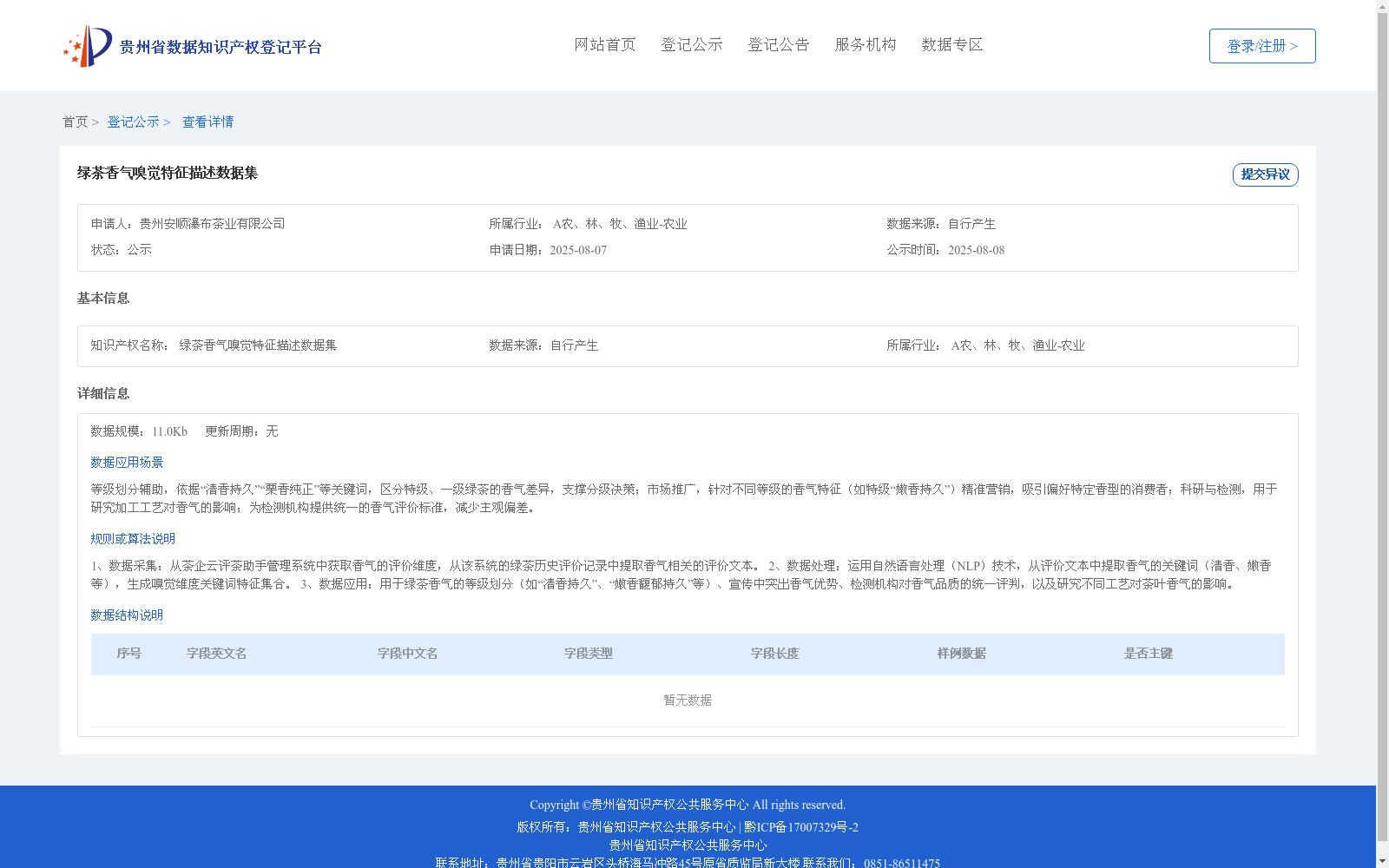Open the 服务机构 navigation item

tap(865, 44)
